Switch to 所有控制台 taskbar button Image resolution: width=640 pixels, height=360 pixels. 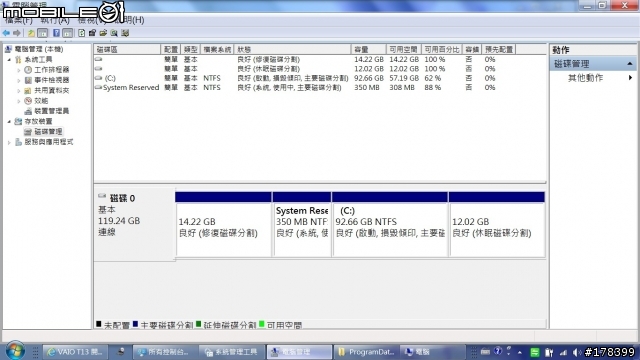tap(165, 352)
